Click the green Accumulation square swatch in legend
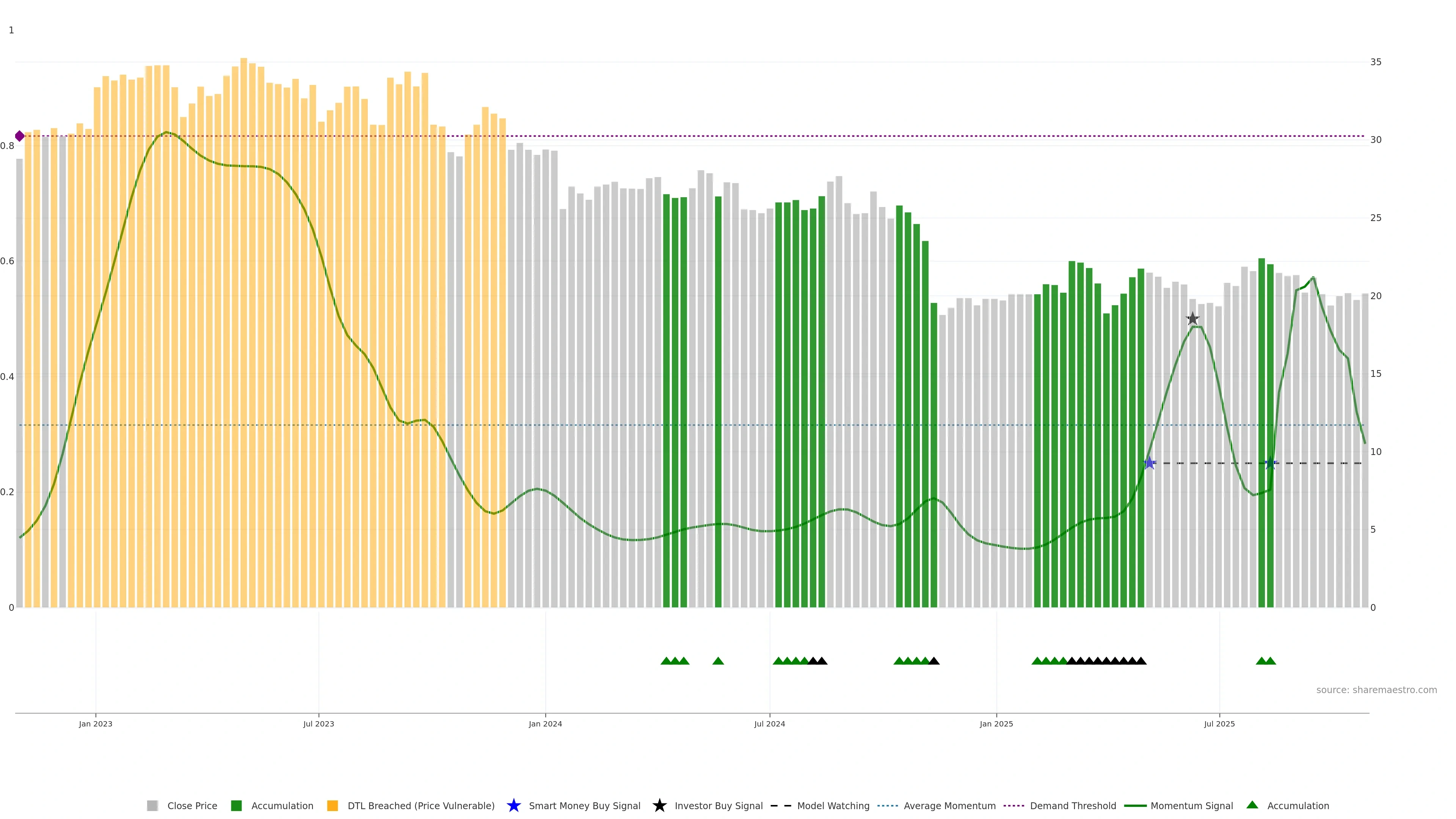Viewport: 1456px width, 819px height. click(236, 806)
